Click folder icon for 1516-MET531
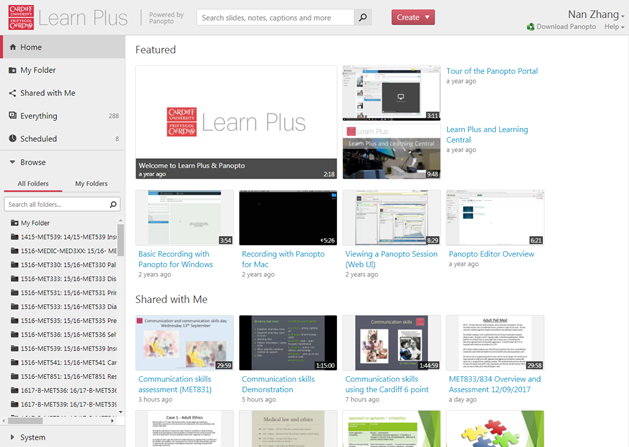This screenshot has width=629, height=447. click(14, 293)
